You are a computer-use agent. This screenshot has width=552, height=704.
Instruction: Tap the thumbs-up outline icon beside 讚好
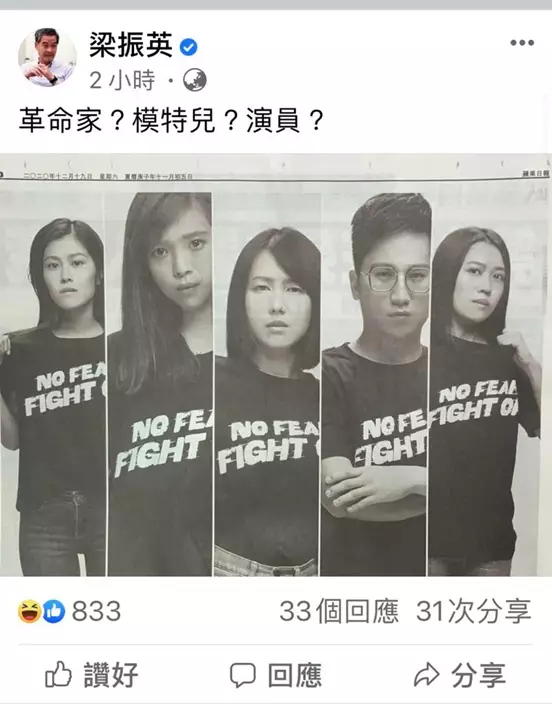pyautogui.click(x=58, y=674)
